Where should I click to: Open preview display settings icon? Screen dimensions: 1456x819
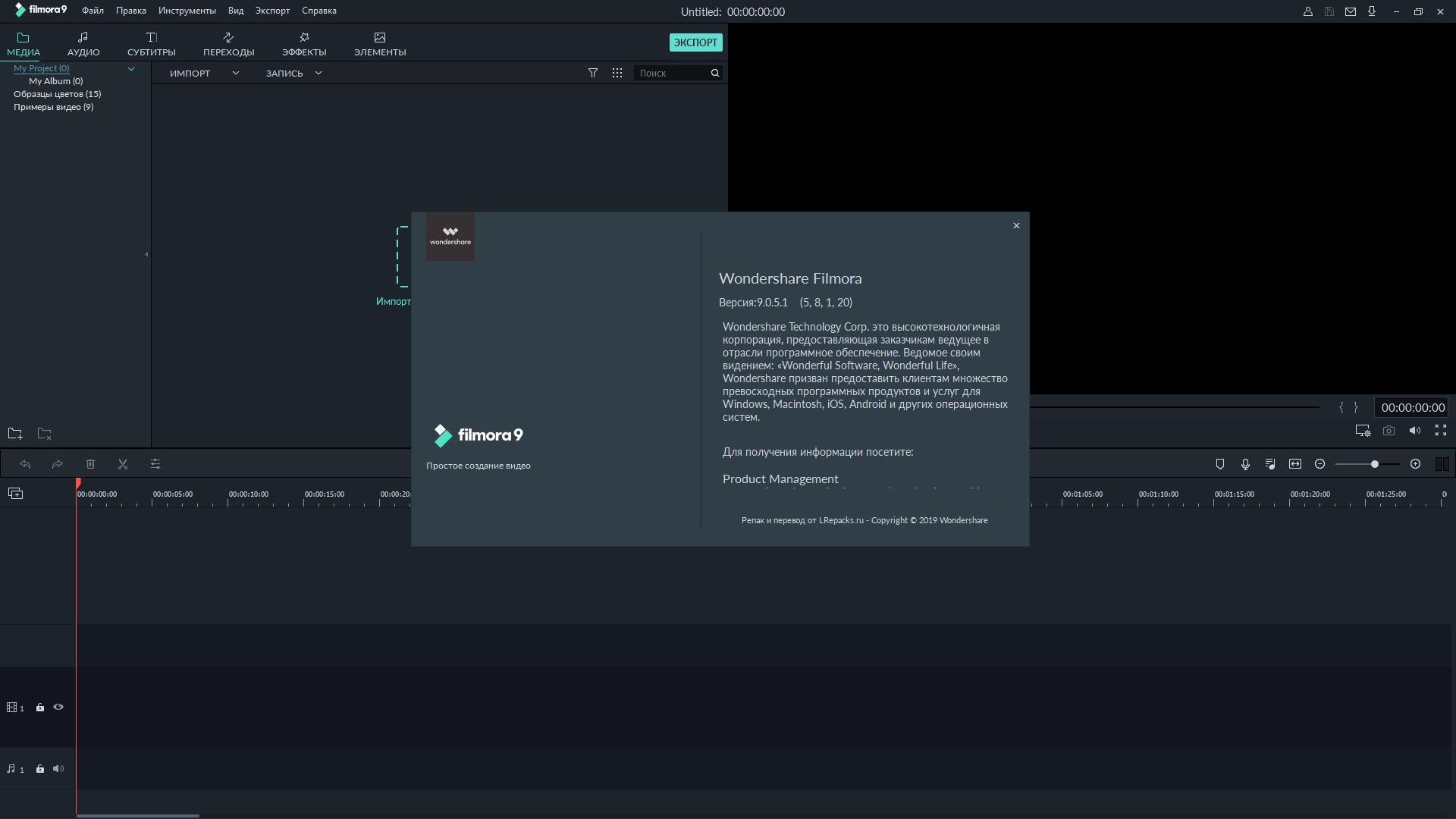click(x=1363, y=431)
